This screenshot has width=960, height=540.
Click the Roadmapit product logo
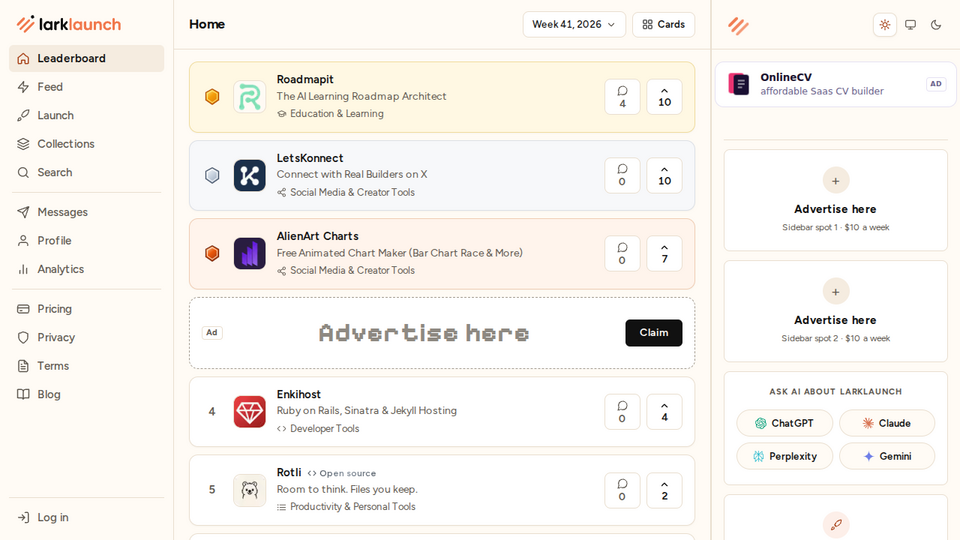pyautogui.click(x=250, y=97)
